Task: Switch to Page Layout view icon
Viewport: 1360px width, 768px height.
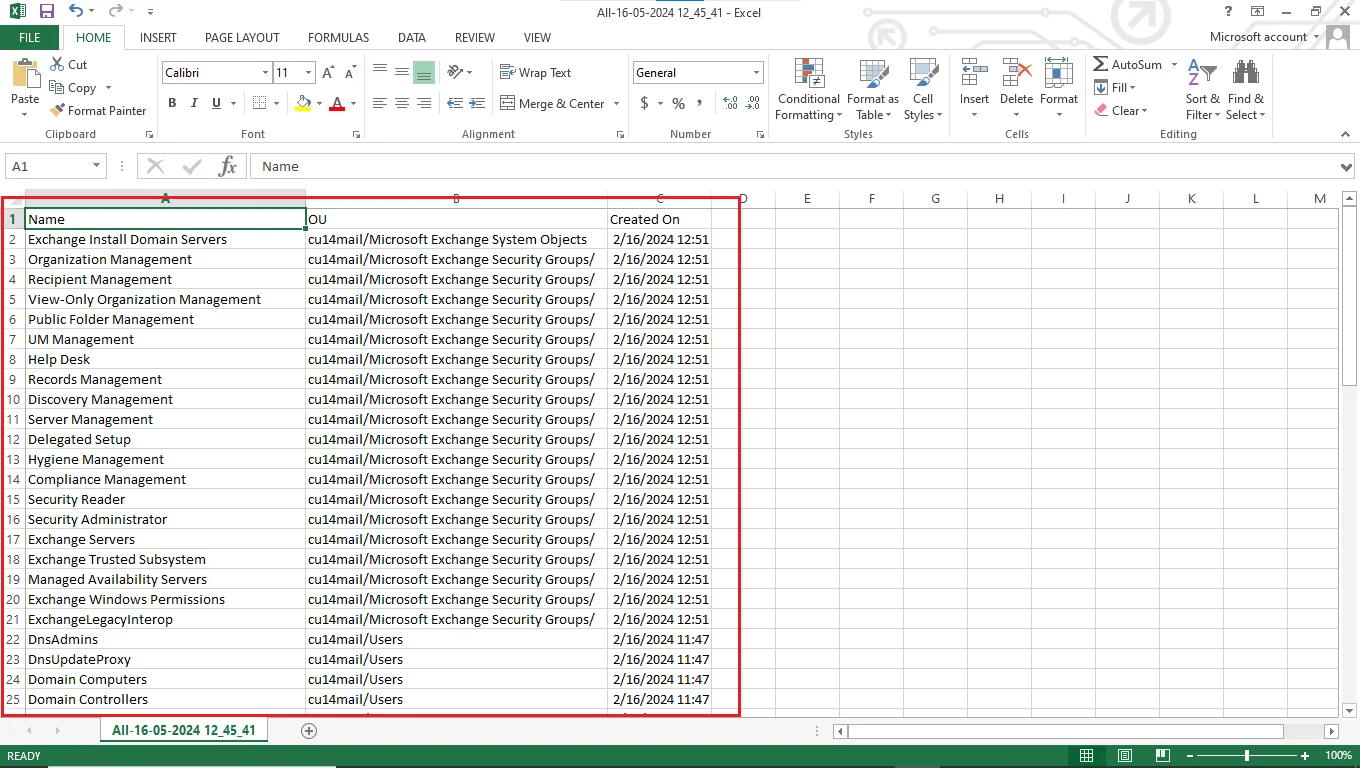Action: [1125, 756]
